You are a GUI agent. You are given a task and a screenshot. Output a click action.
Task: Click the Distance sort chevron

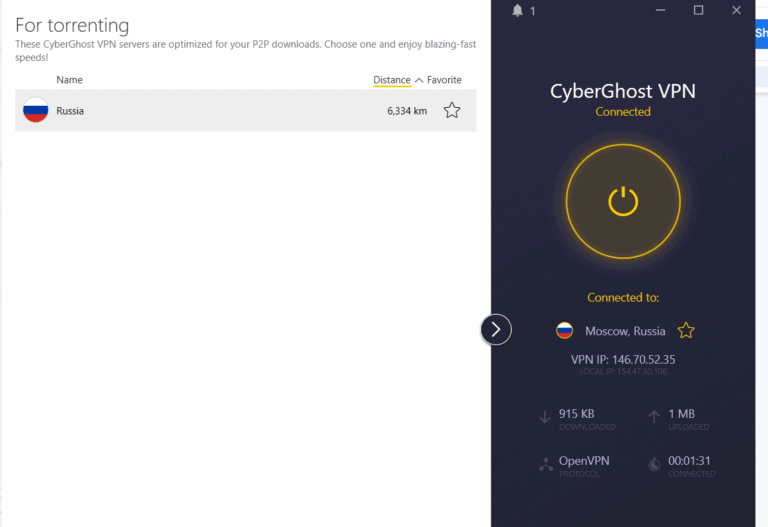tap(419, 80)
